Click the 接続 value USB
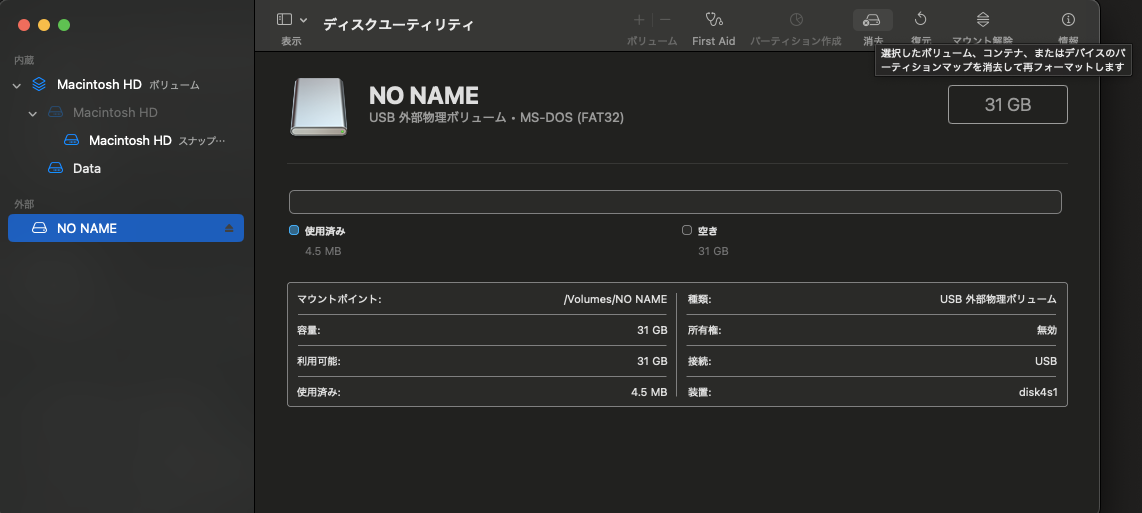 [1046, 361]
